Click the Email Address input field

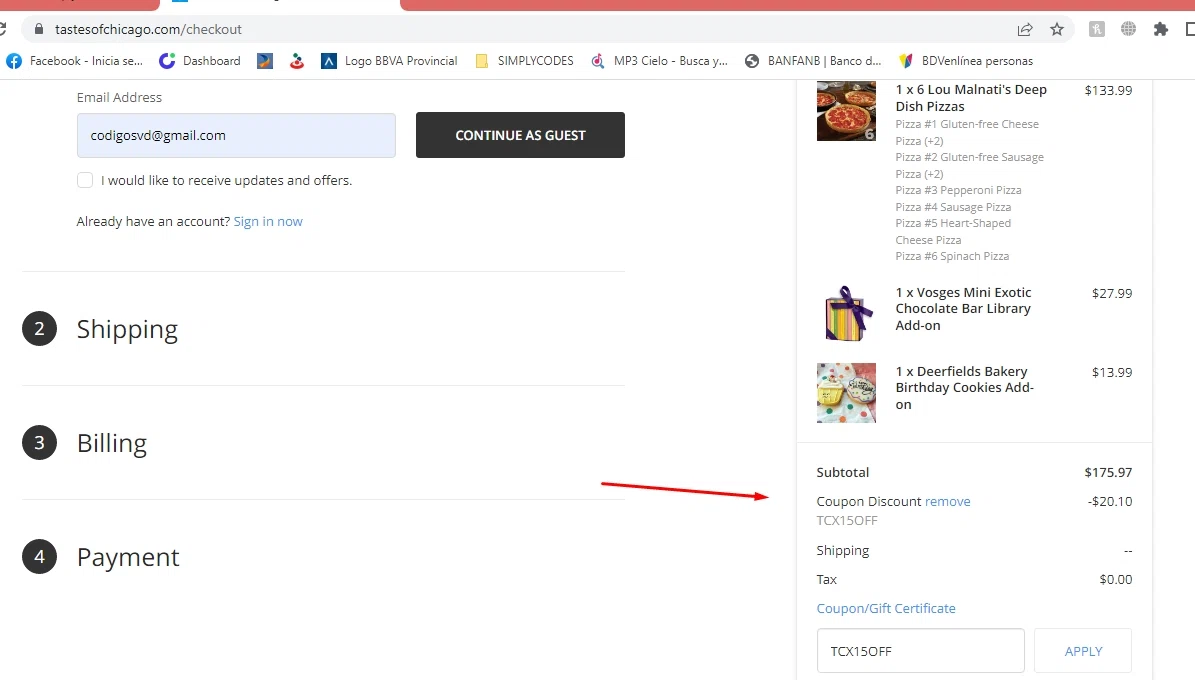coord(236,136)
